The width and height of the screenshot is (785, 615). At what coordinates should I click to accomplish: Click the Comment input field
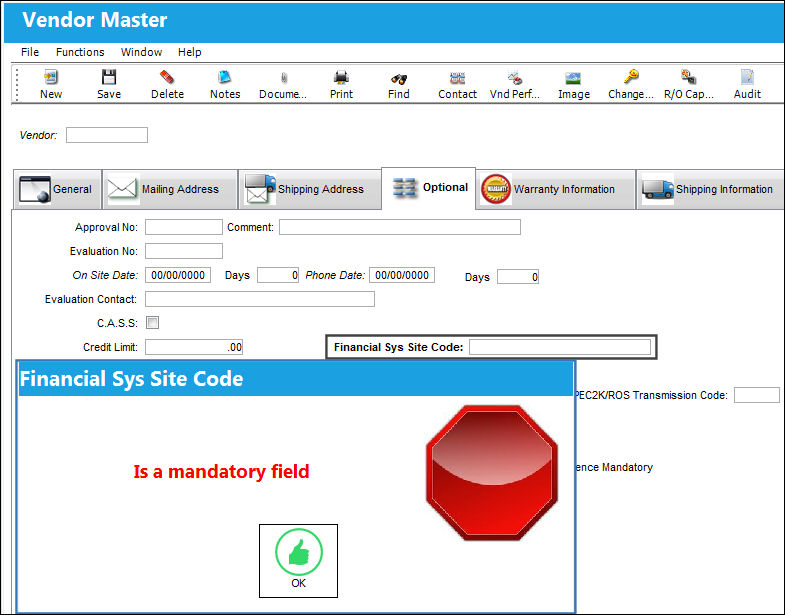click(x=400, y=227)
